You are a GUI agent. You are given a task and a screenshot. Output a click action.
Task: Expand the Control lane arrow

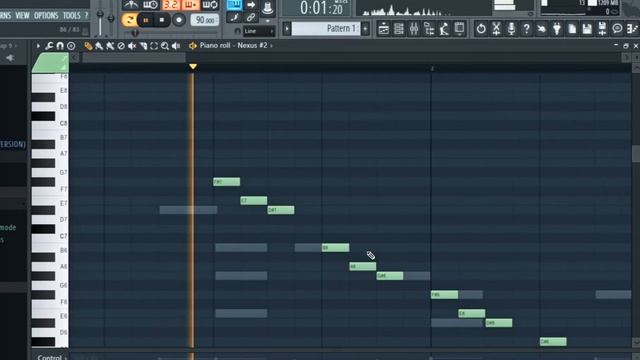(x=66, y=358)
